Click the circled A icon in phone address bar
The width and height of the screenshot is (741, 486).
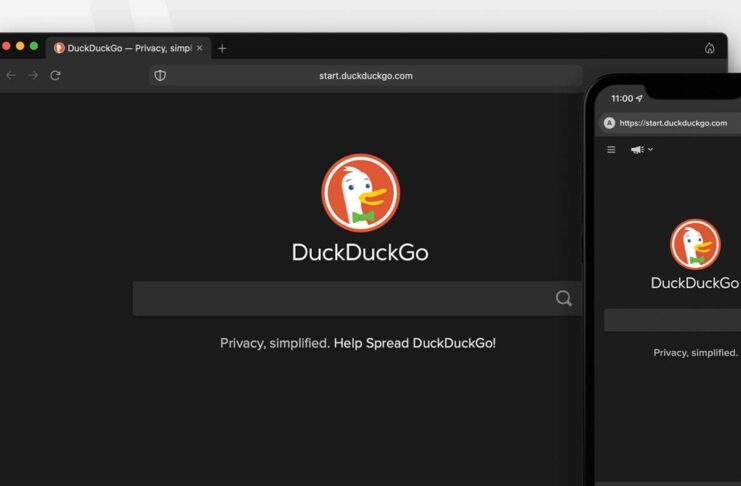[x=609, y=123]
